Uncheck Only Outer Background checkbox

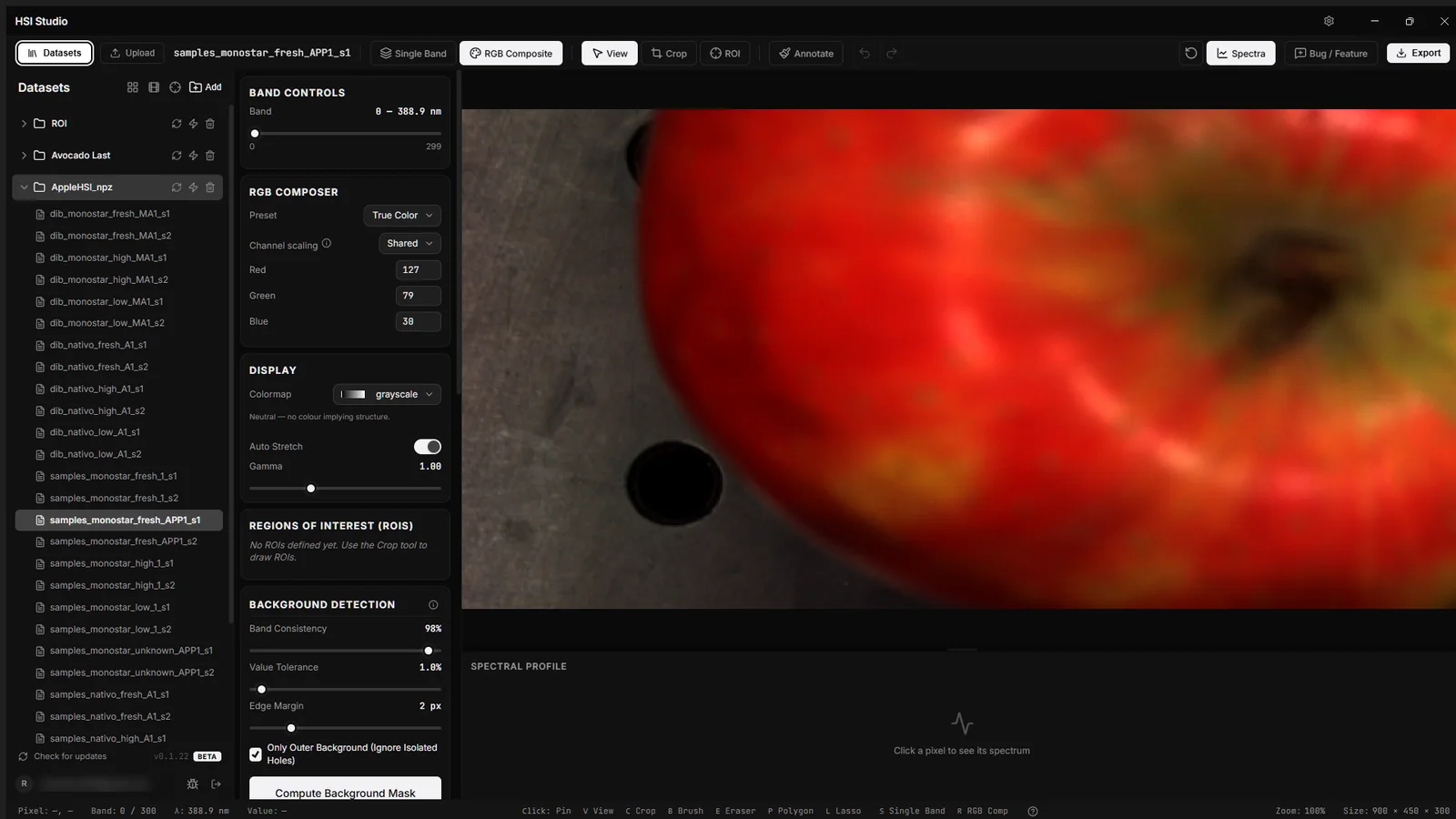pyautogui.click(x=256, y=754)
